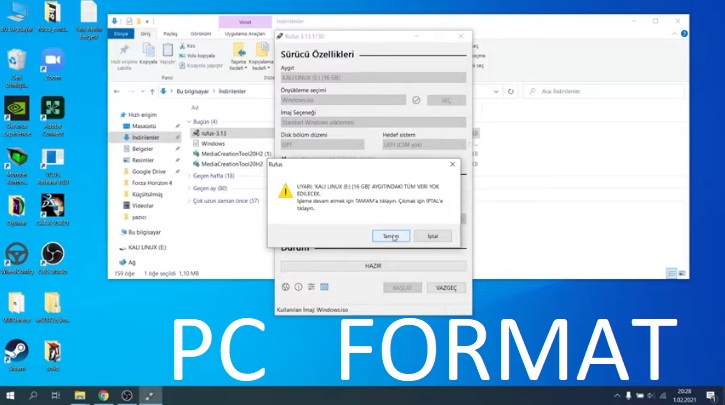The height and width of the screenshot is (405, 725).
Task: Open the Önyükleme seçimi dropdown in Rufus
Action: [343, 100]
